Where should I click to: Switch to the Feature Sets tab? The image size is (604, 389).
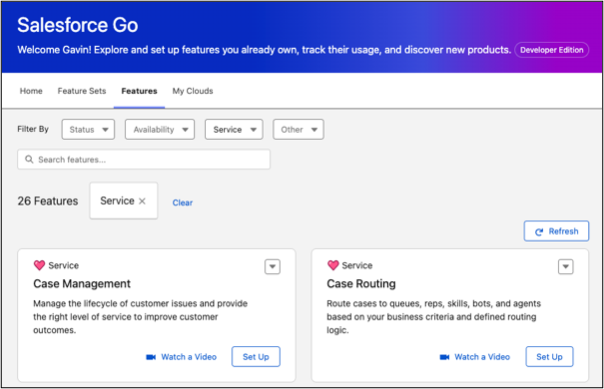[82, 91]
